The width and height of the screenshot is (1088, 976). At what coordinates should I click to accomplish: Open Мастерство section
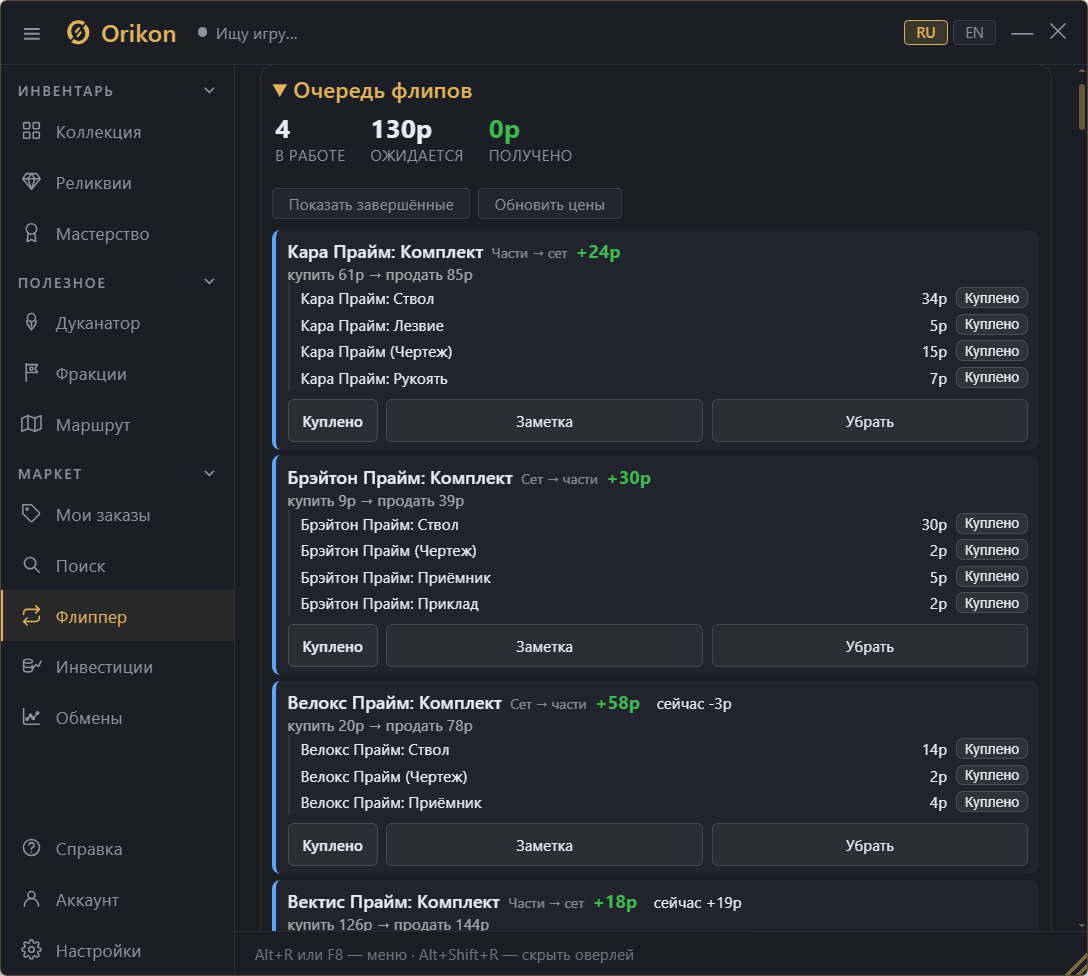[117, 234]
